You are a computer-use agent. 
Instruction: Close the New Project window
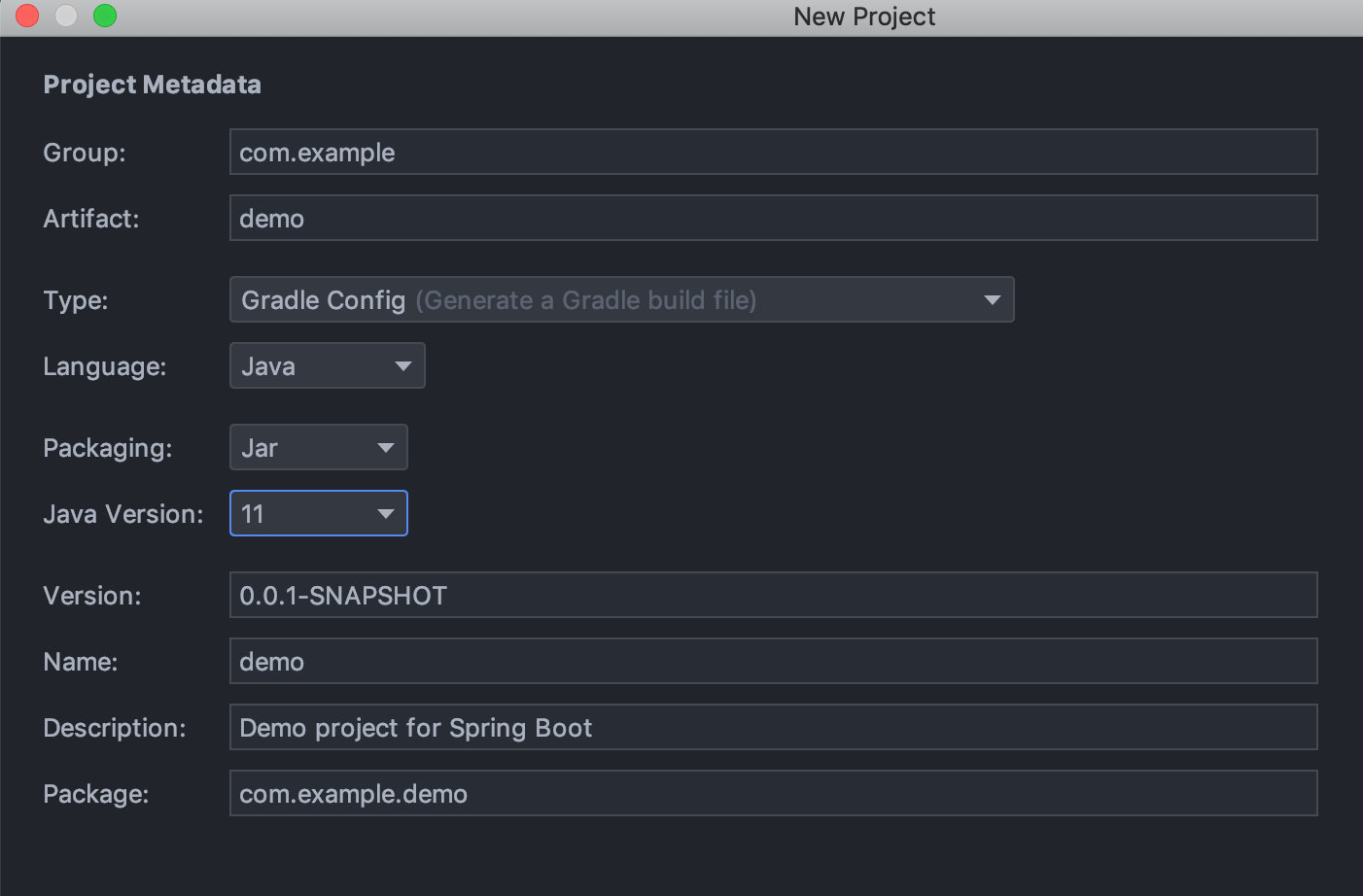click(x=27, y=16)
